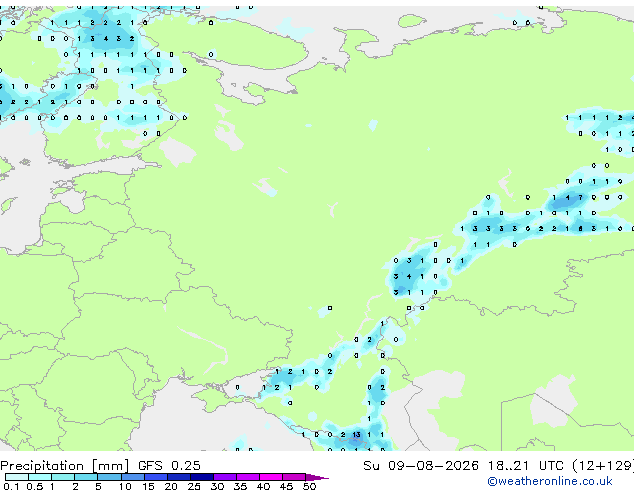634x490 pixels.
Task: Click the legend label '45'
Action: 286,486
